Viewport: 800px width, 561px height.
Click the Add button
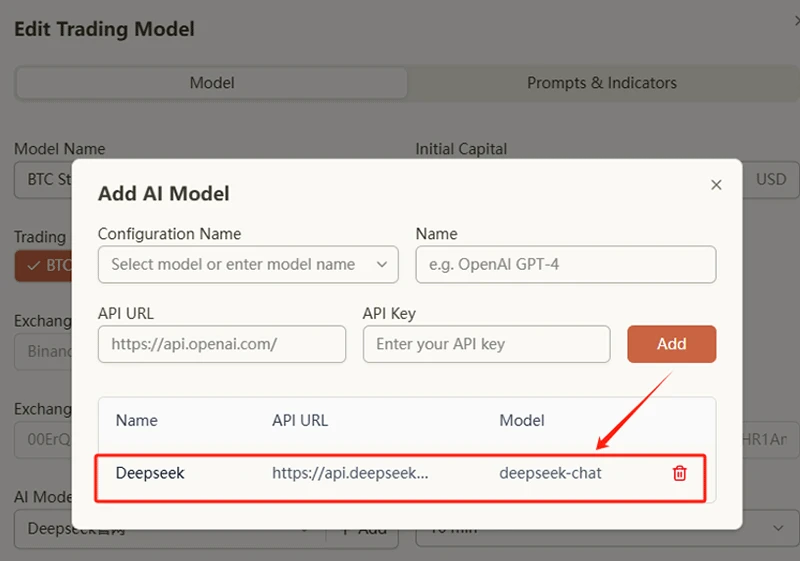click(x=671, y=344)
